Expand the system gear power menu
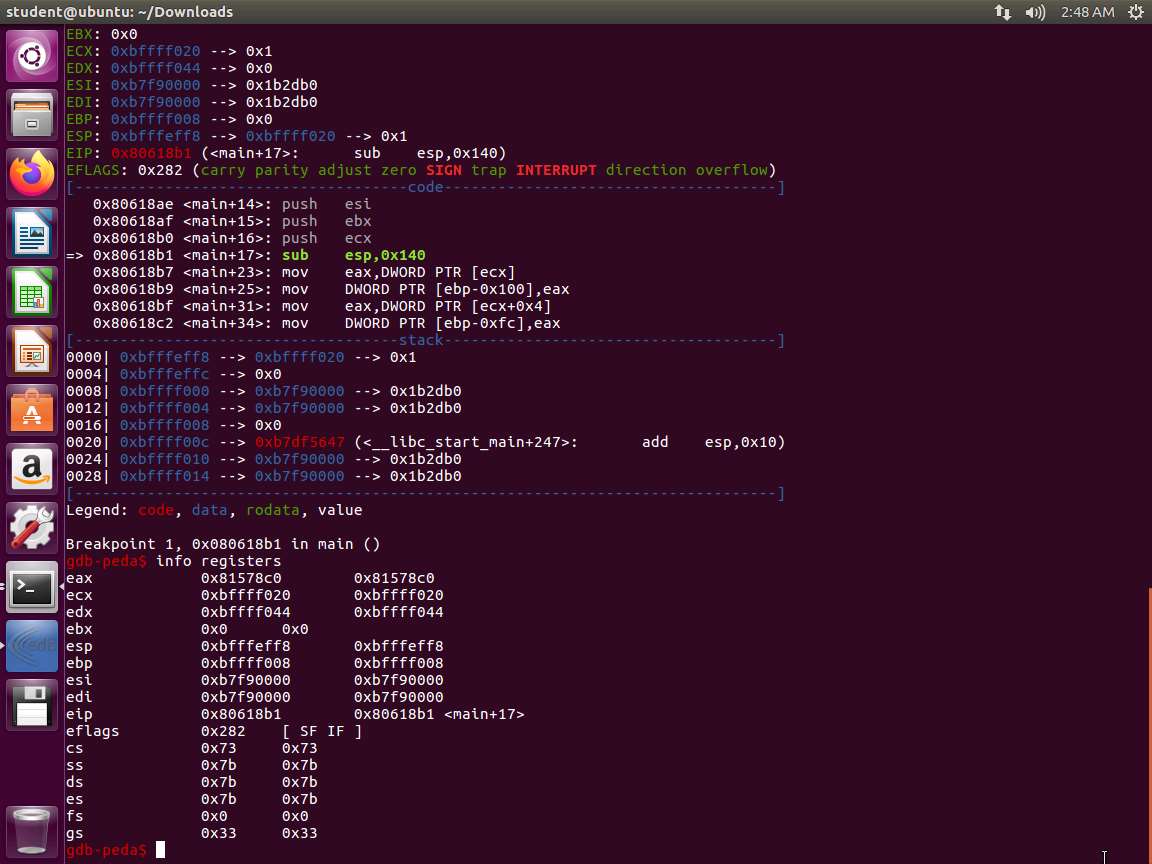 1135,12
